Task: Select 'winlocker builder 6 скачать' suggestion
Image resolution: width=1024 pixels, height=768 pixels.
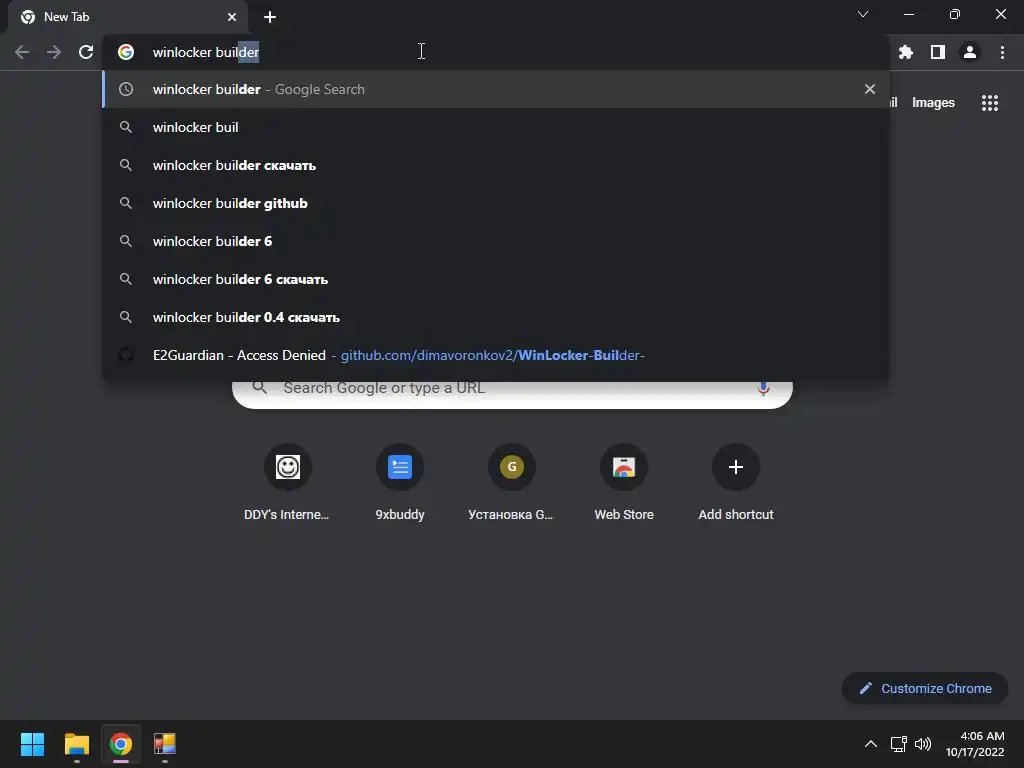Action: pyautogui.click(x=496, y=279)
